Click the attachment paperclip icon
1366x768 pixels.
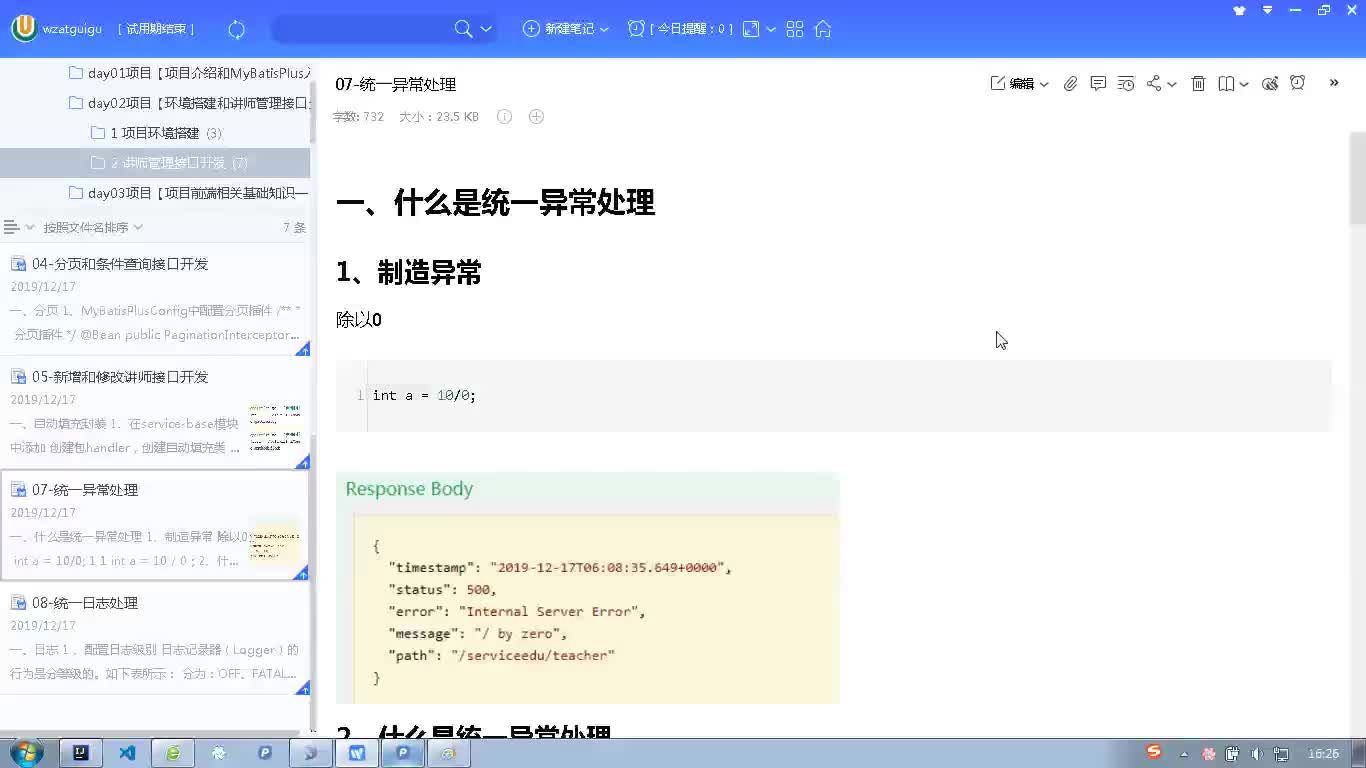point(1070,84)
